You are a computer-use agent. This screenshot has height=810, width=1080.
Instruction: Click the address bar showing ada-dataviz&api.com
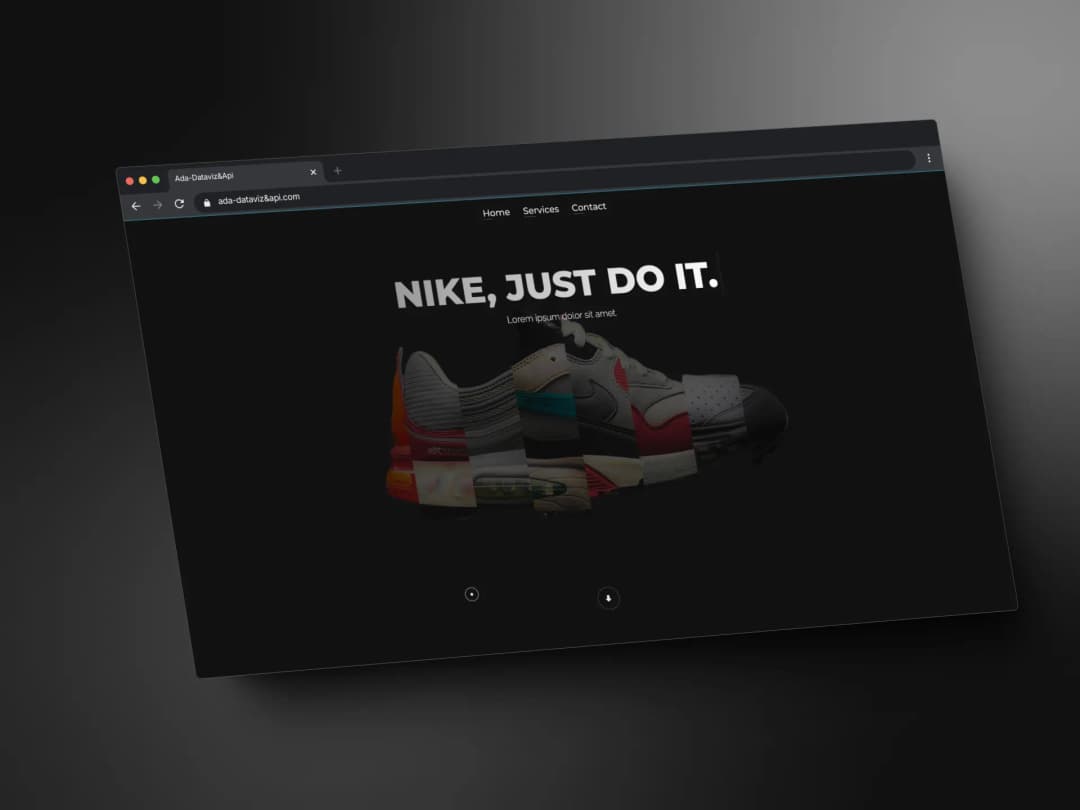pos(258,197)
